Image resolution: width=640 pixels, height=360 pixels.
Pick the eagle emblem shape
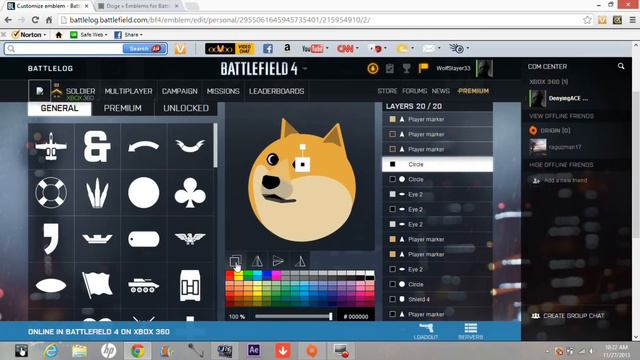(190, 238)
